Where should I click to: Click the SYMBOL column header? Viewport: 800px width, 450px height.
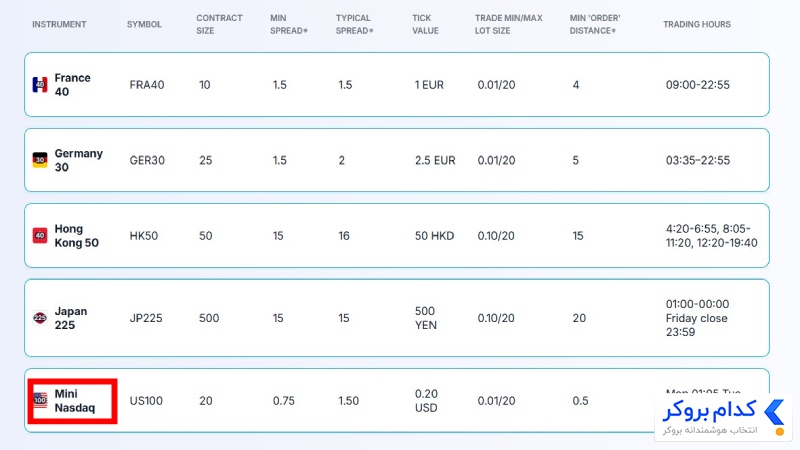tap(144, 24)
